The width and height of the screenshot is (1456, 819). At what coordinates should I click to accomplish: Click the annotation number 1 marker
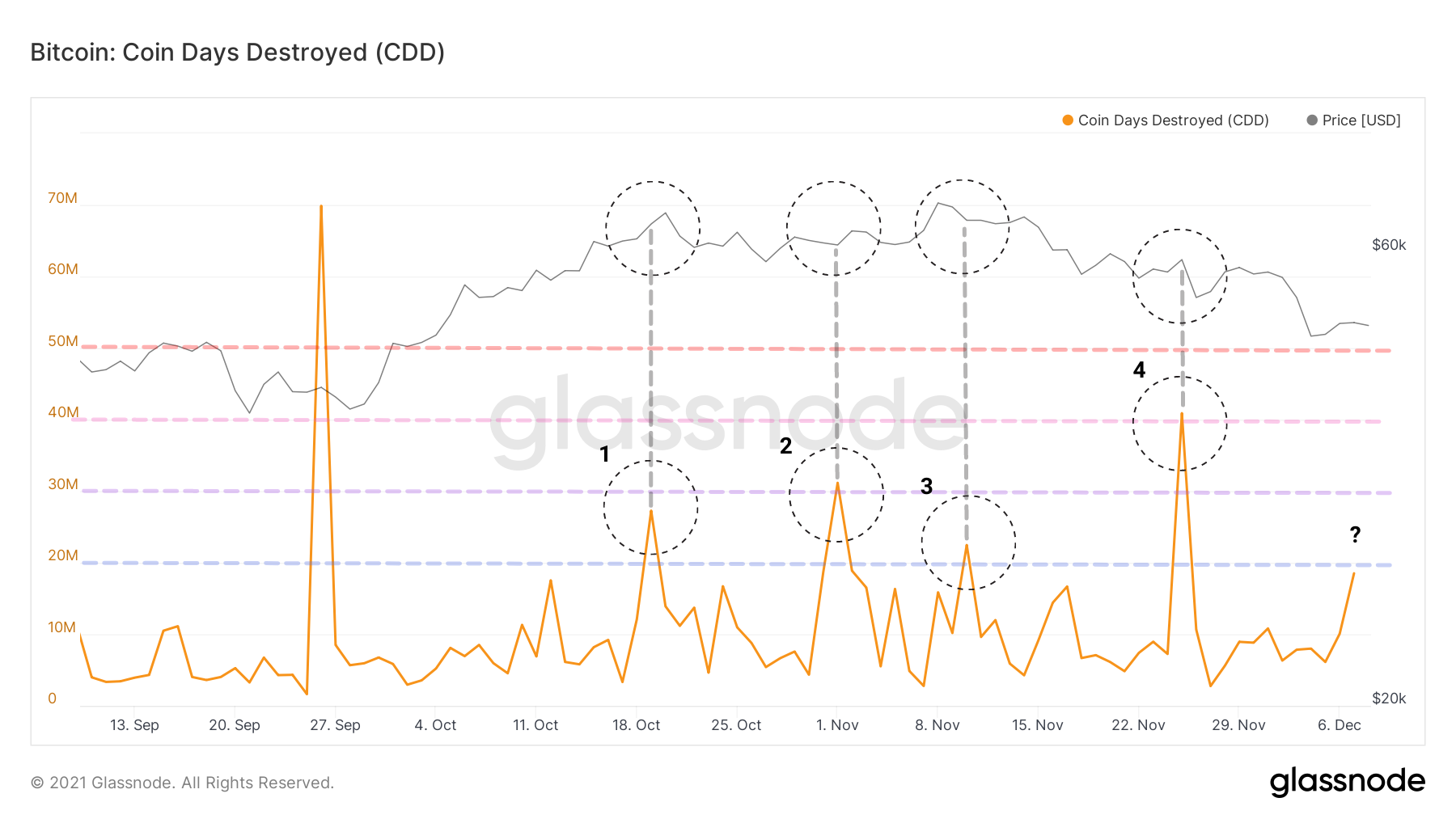604,454
